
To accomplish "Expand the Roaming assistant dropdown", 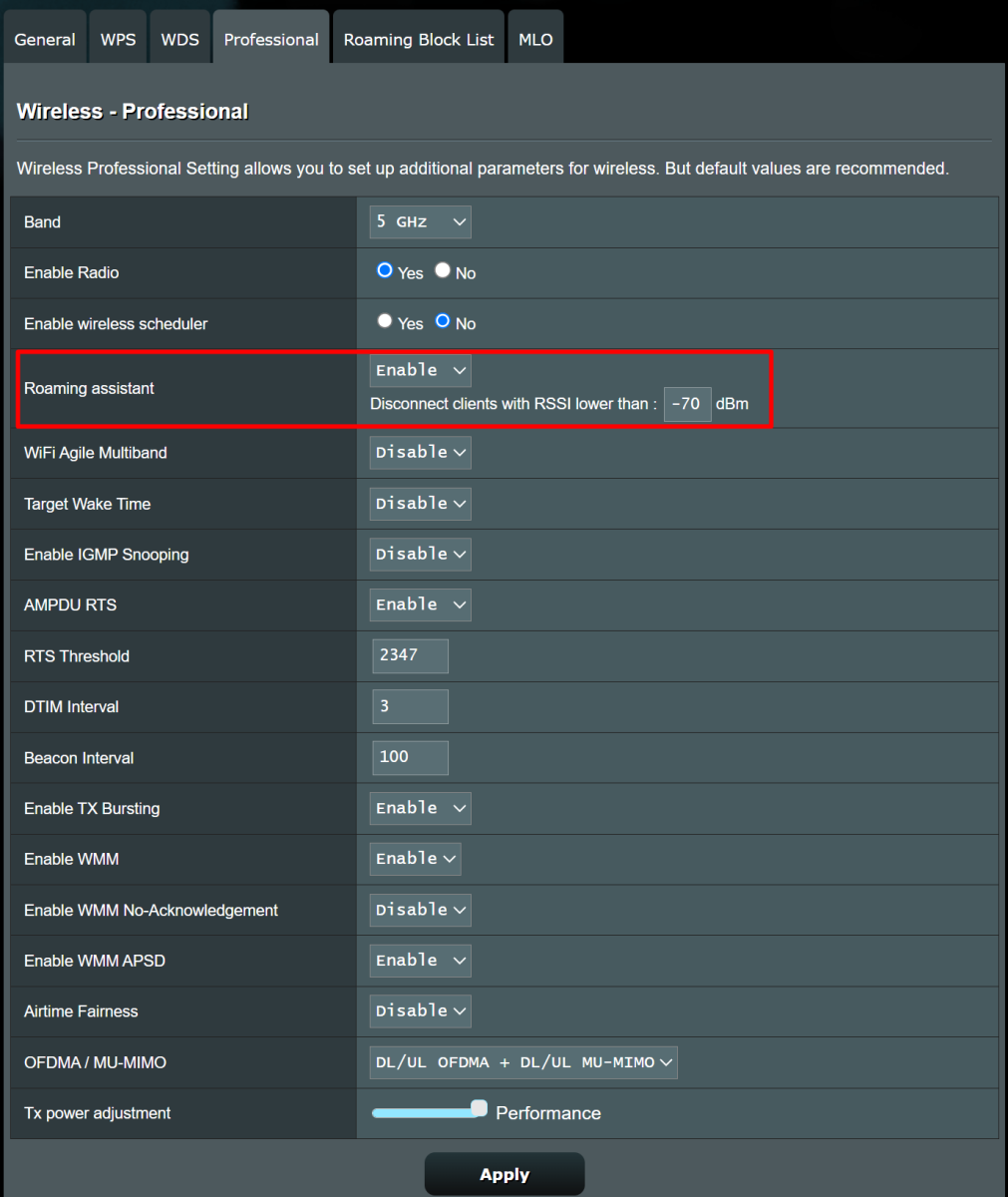I will (420, 370).
